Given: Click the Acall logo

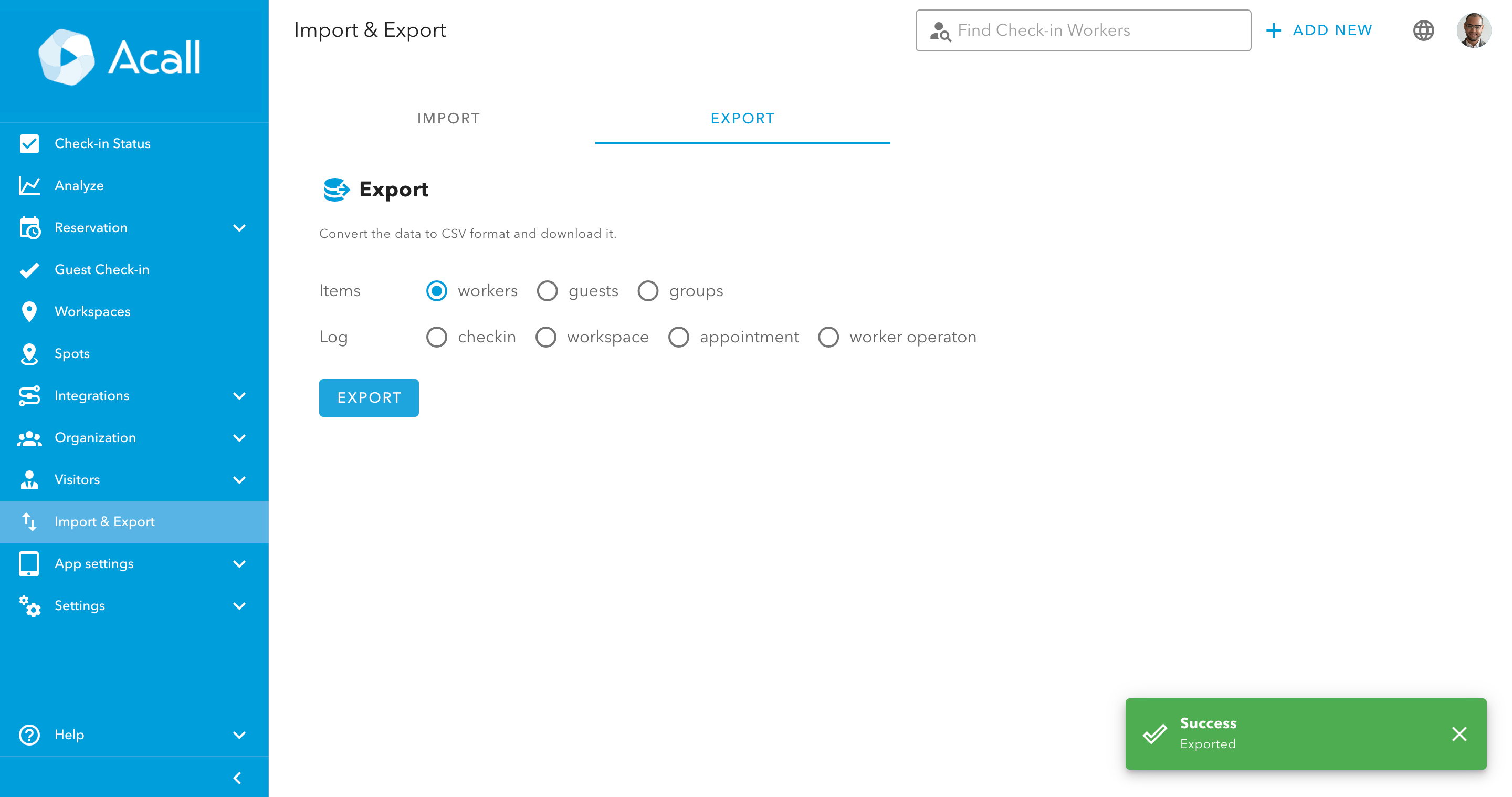Looking at the screenshot, I should pyautogui.click(x=119, y=57).
